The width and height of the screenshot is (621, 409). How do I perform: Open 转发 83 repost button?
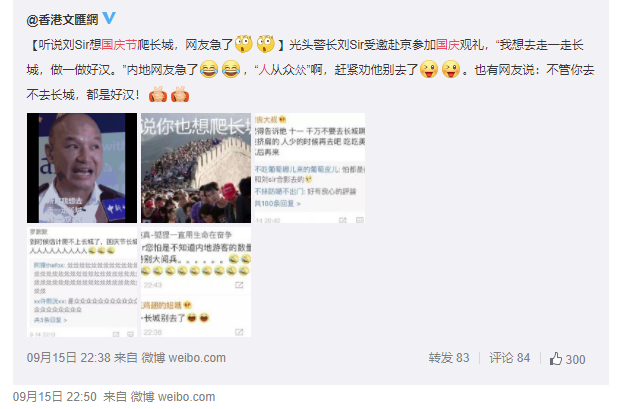[x=449, y=358]
